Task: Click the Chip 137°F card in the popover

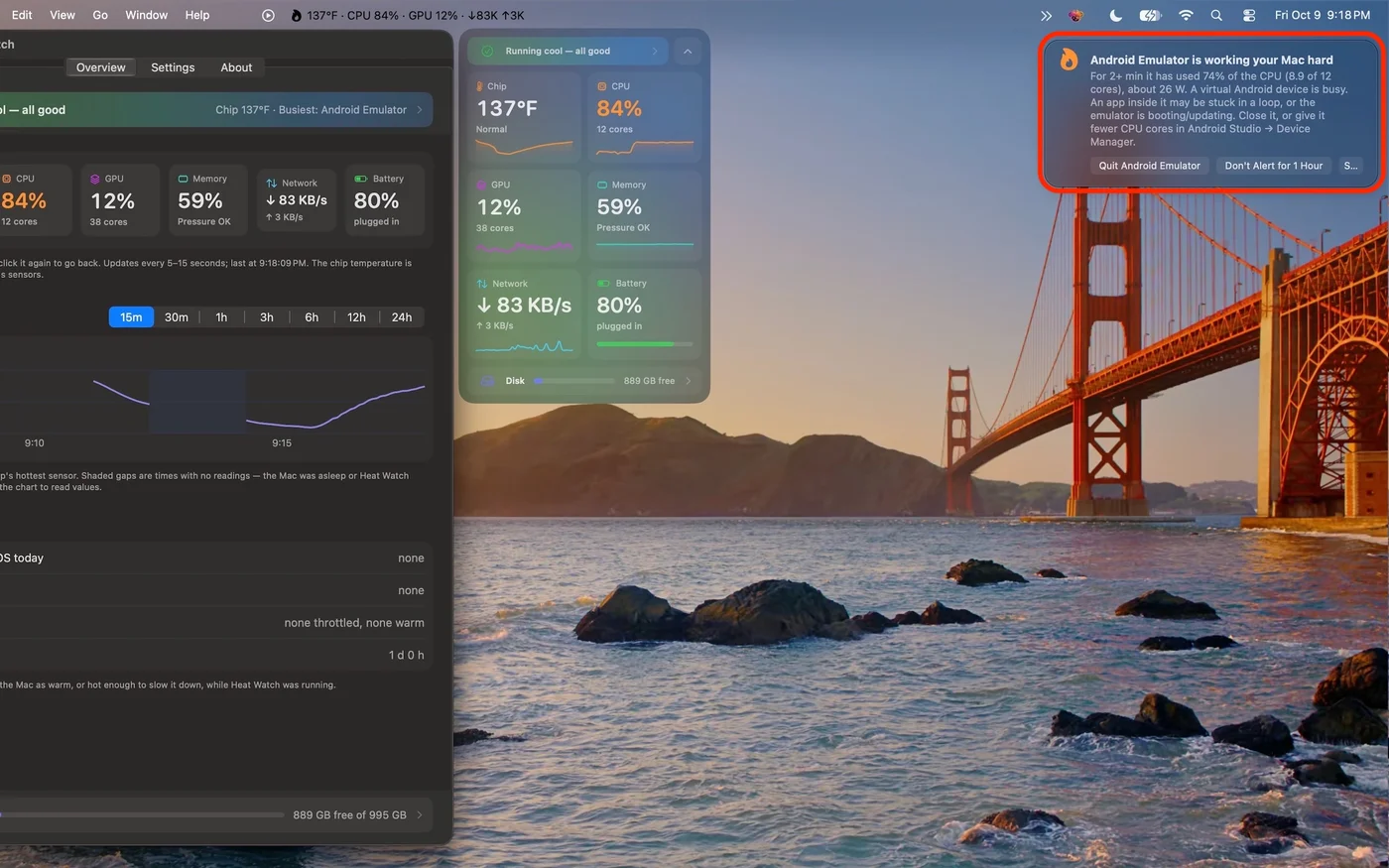Action: click(x=524, y=115)
